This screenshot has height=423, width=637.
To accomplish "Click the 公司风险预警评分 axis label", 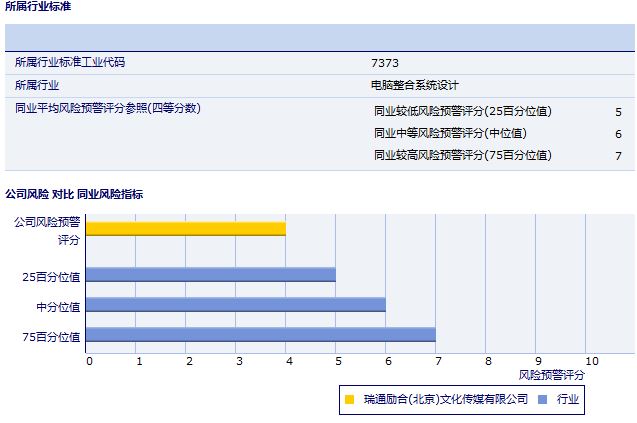I will point(48,229).
